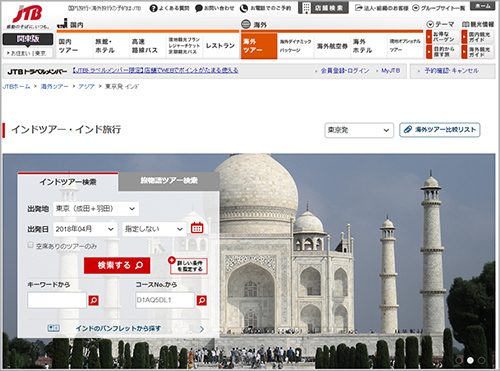Open インドのパンフレットから探す link
Viewport: 500px width, 371px height.
118,329
